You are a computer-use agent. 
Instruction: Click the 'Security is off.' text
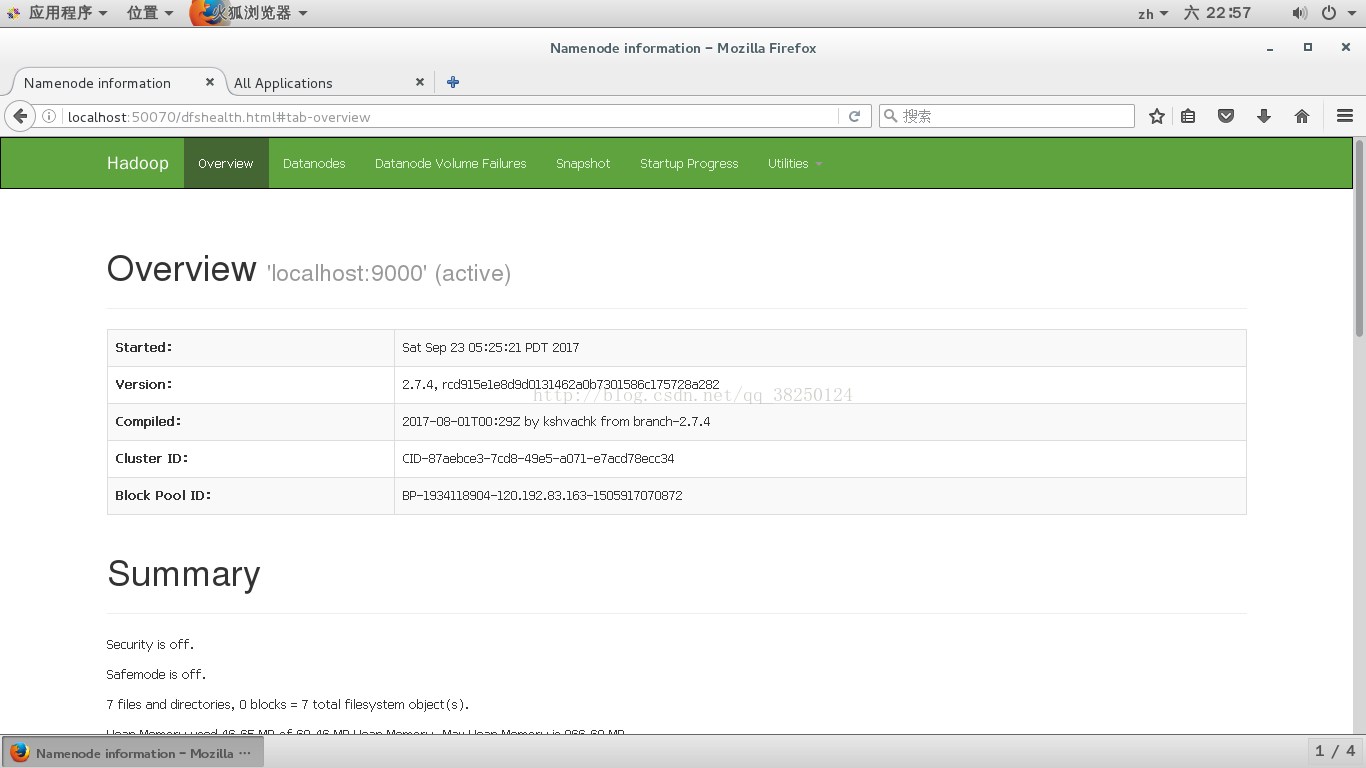(150, 645)
